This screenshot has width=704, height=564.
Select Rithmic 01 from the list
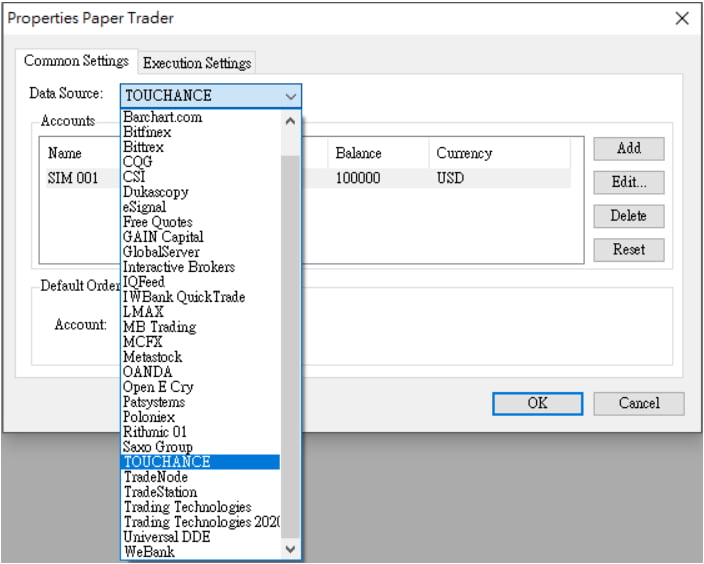click(201, 432)
